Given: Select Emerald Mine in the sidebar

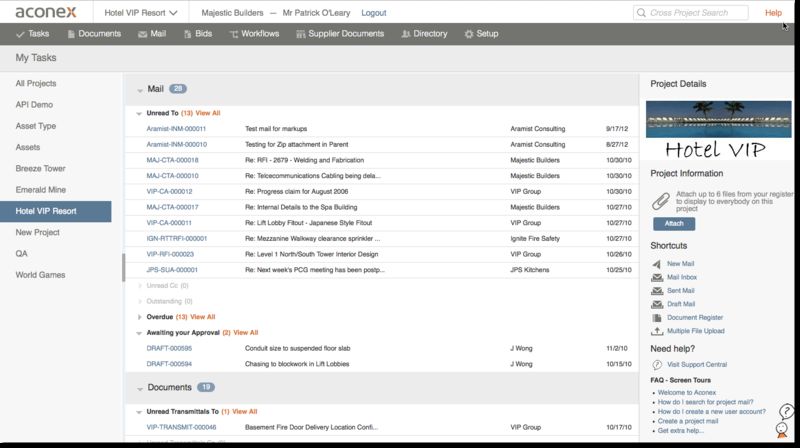Looking at the screenshot, I should point(40,190).
